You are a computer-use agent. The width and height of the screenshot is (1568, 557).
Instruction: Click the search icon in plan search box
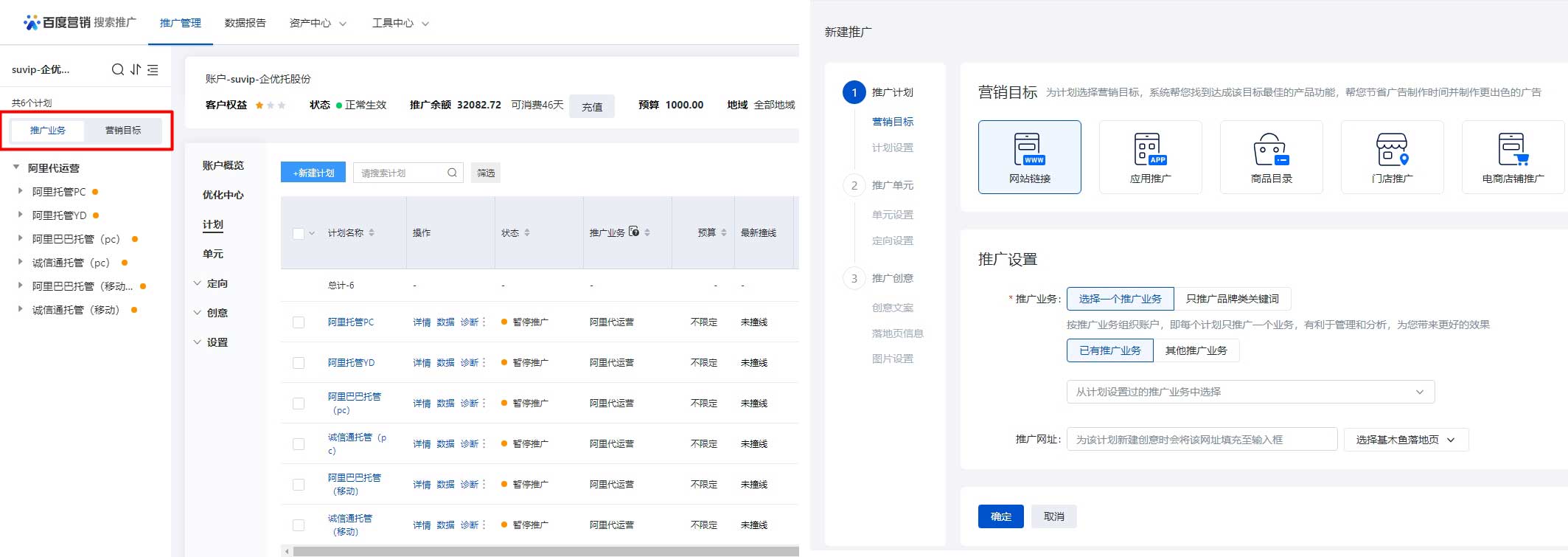452,173
